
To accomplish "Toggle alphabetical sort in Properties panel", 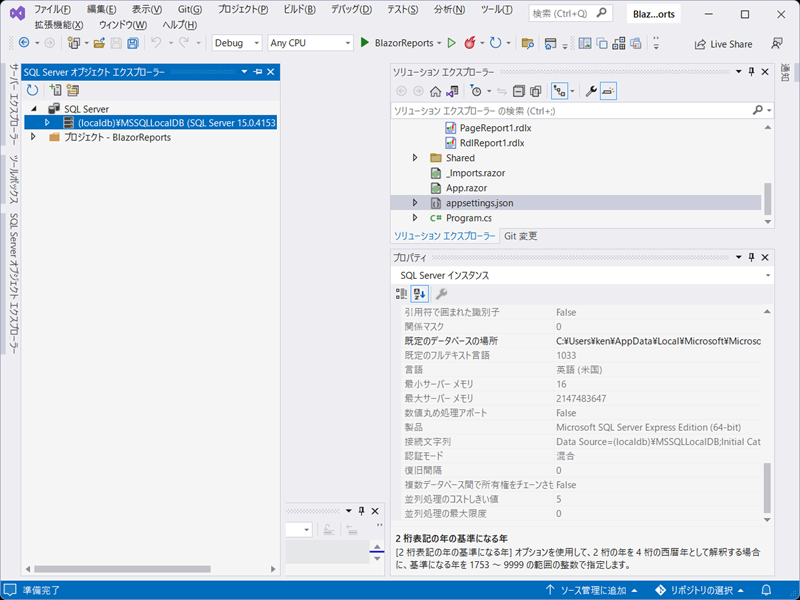I will pyautogui.click(x=419, y=293).
